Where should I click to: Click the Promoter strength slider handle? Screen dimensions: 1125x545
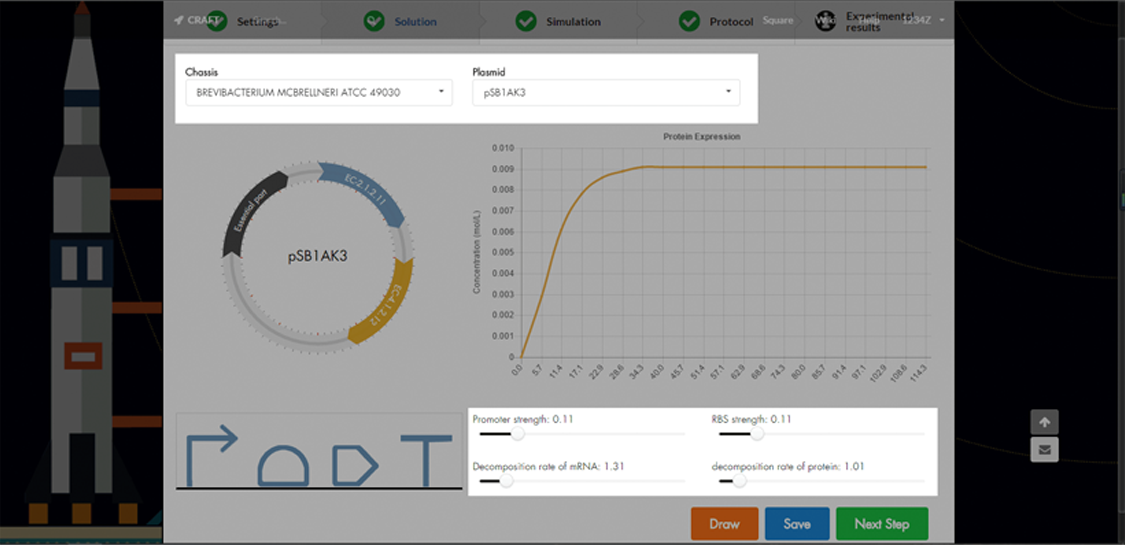(518, 434)
